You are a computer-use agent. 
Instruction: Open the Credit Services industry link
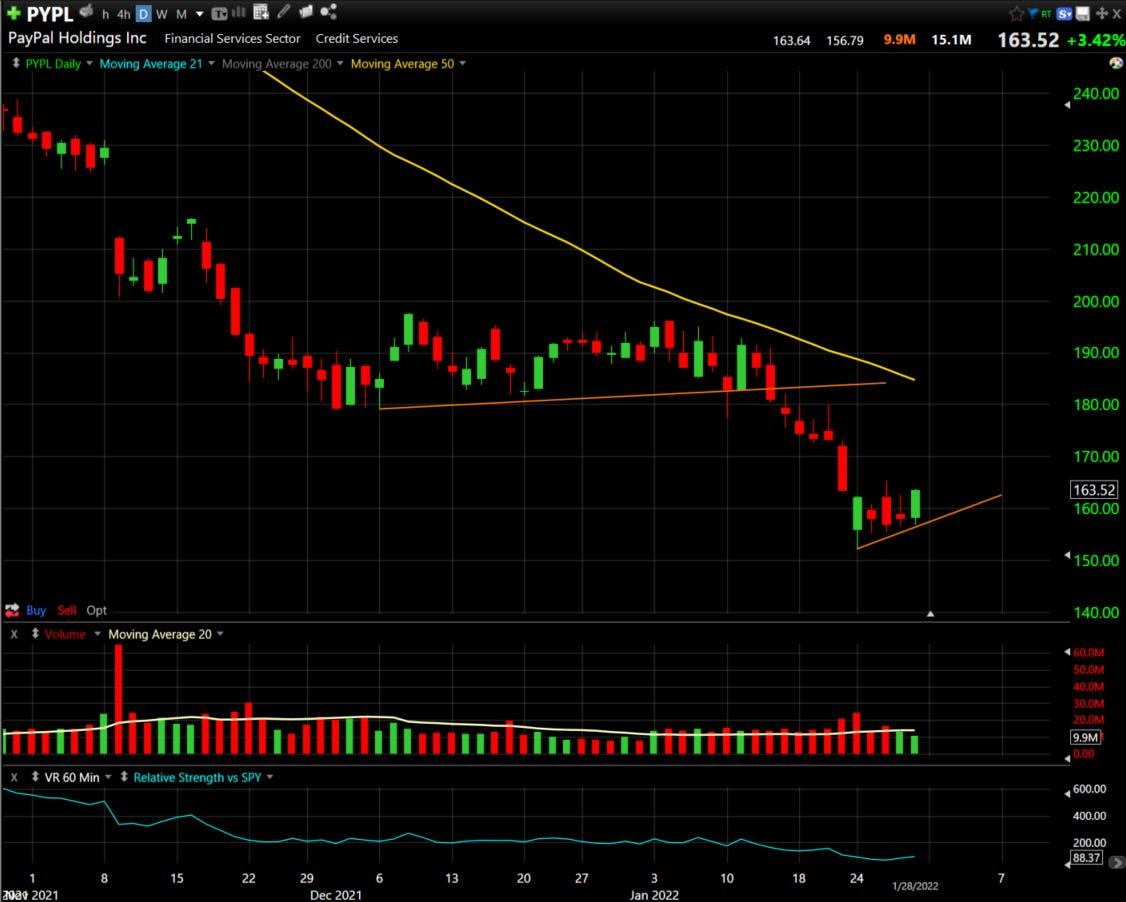(x=356, y=39)
